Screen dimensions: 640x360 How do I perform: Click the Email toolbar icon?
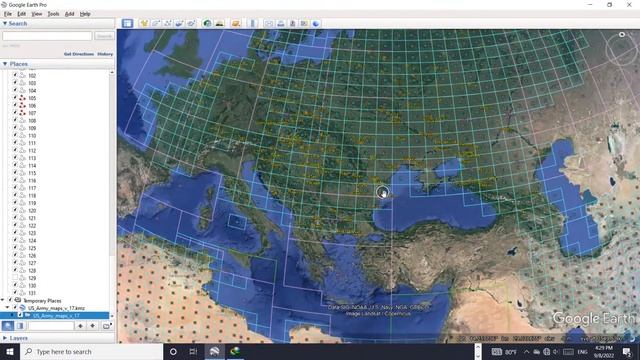269,23
